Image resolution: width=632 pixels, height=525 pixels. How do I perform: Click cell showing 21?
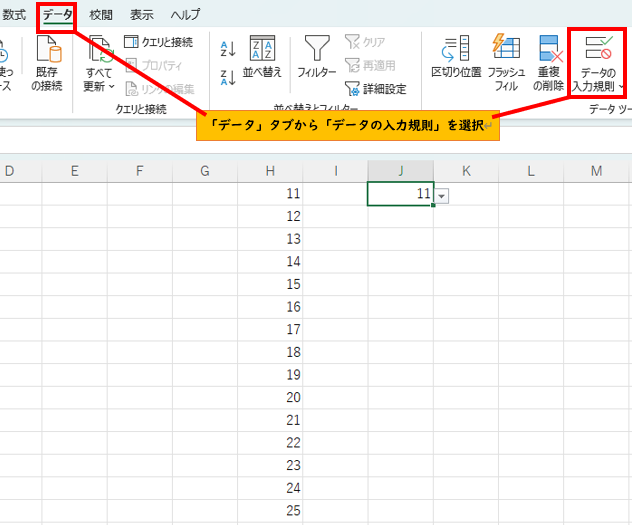[270, 420]
